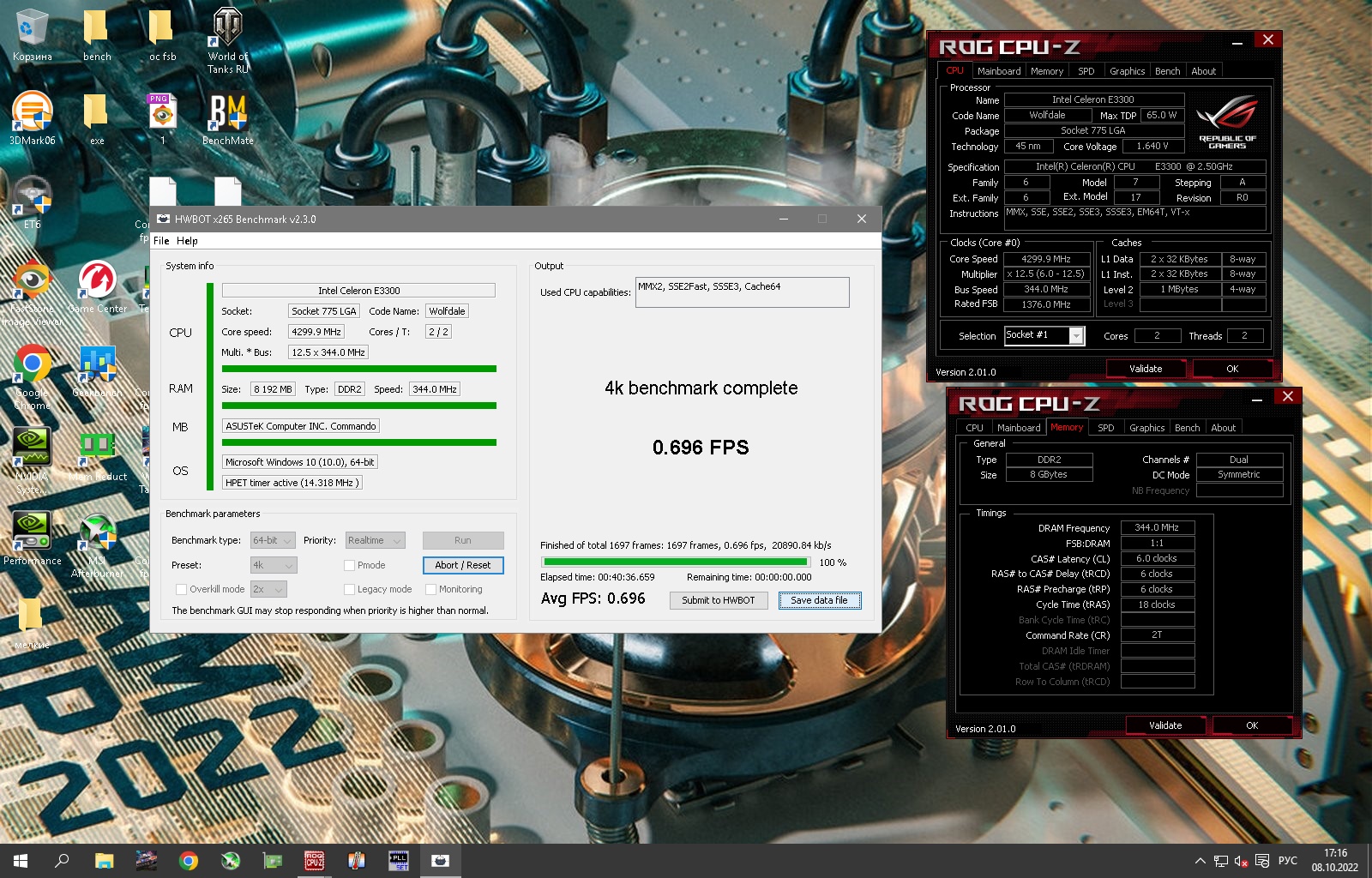Open About tab in top CPU-Z window
This screenshot has height=878, width=1372.
[x=1203, y=71]
